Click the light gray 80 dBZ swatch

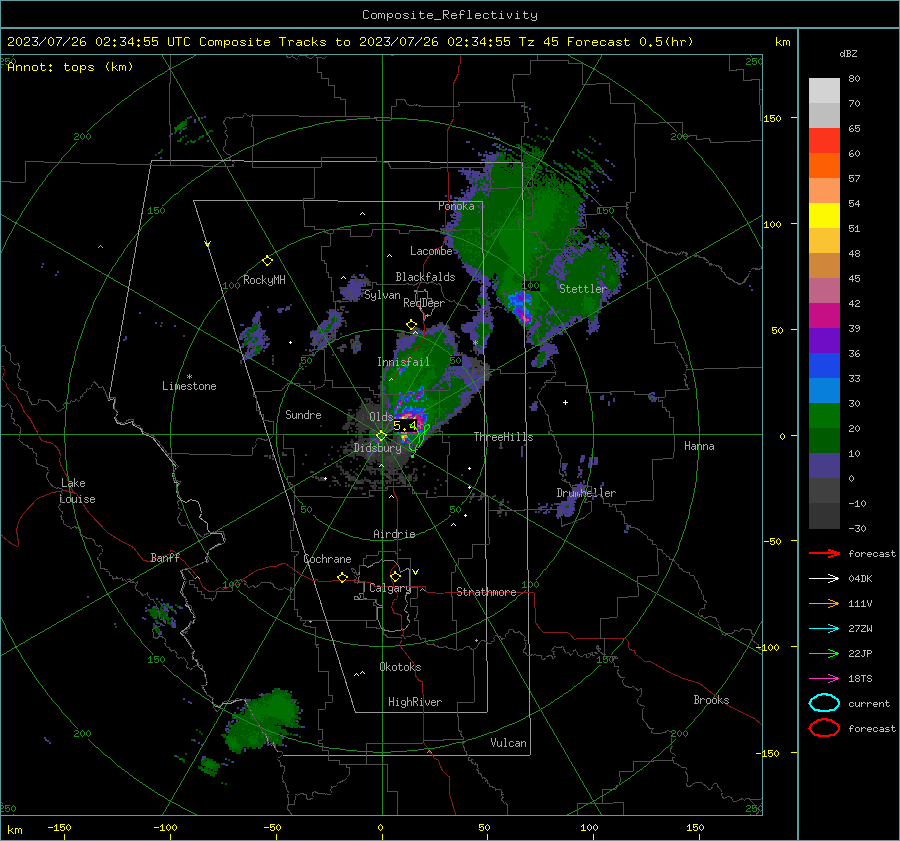point(824,91)
